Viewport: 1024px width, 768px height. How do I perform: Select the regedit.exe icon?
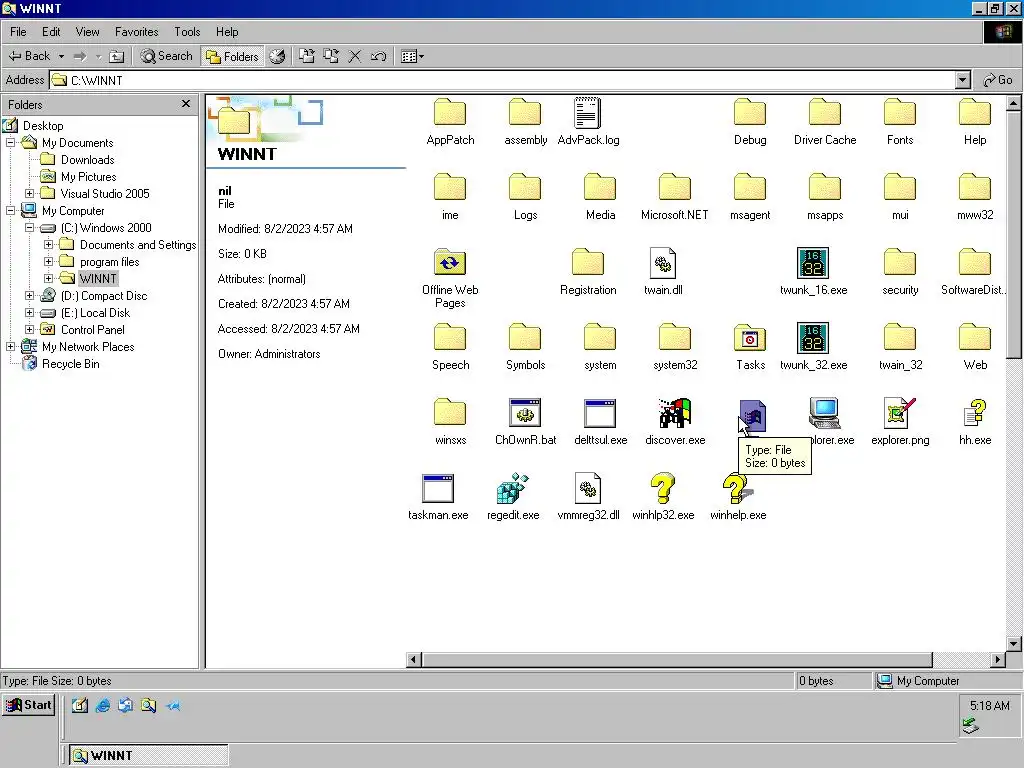[513, 488]
